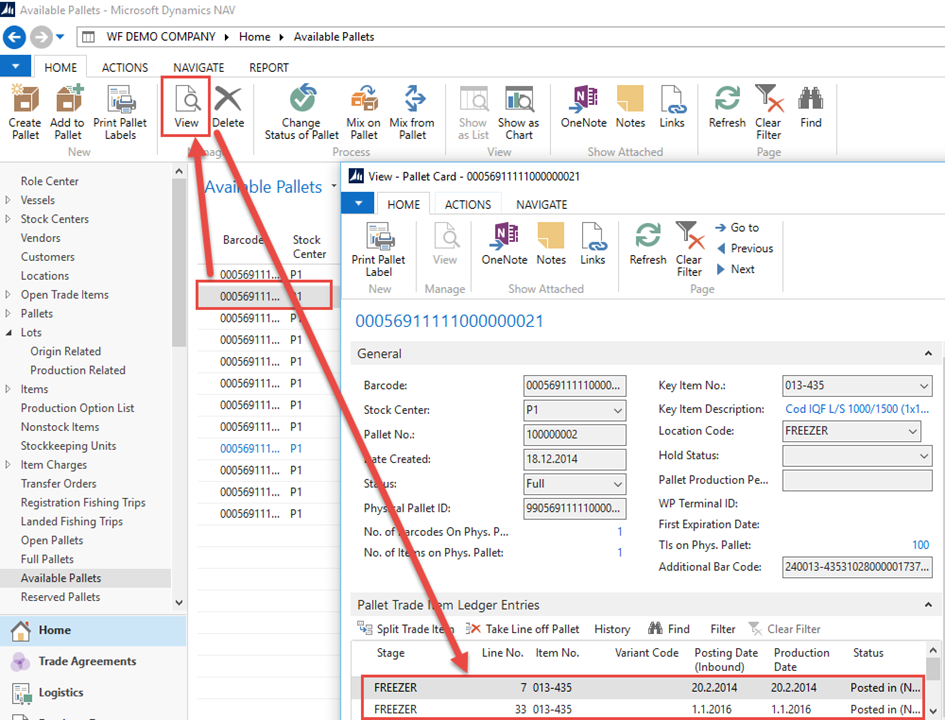This screenshot has height=720, width=945.
Task: Collapse the General section
Action: (929, 353)
